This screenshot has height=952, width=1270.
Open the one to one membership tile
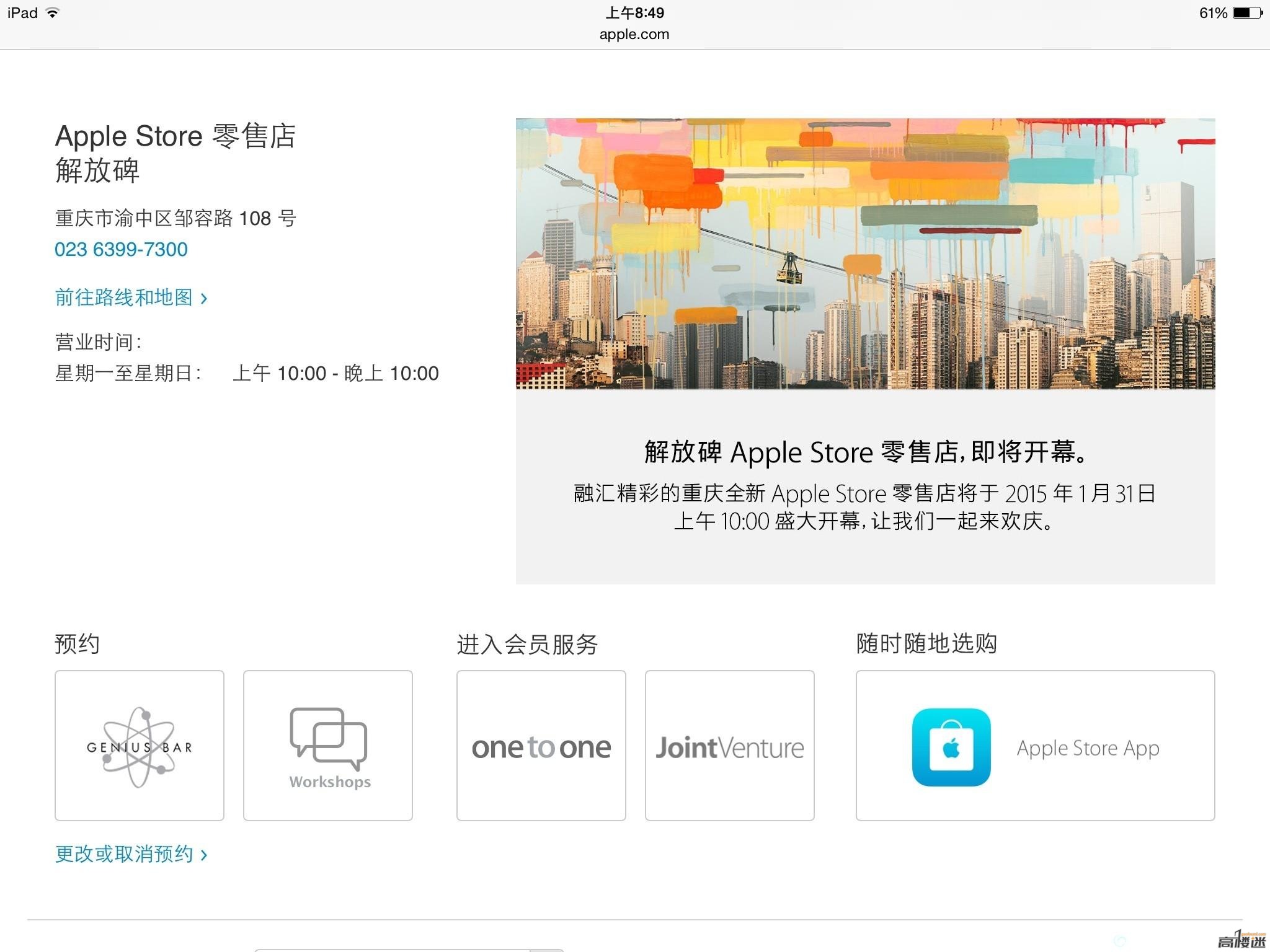[x=541, y=746]
